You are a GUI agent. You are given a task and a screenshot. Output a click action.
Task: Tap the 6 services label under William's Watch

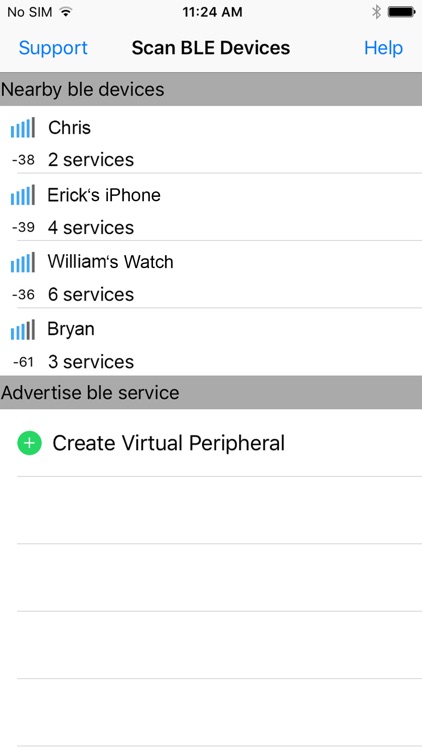point(91,294)
